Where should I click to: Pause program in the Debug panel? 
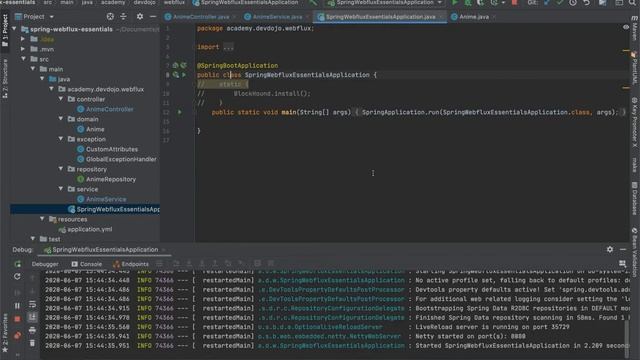[17, 305]
